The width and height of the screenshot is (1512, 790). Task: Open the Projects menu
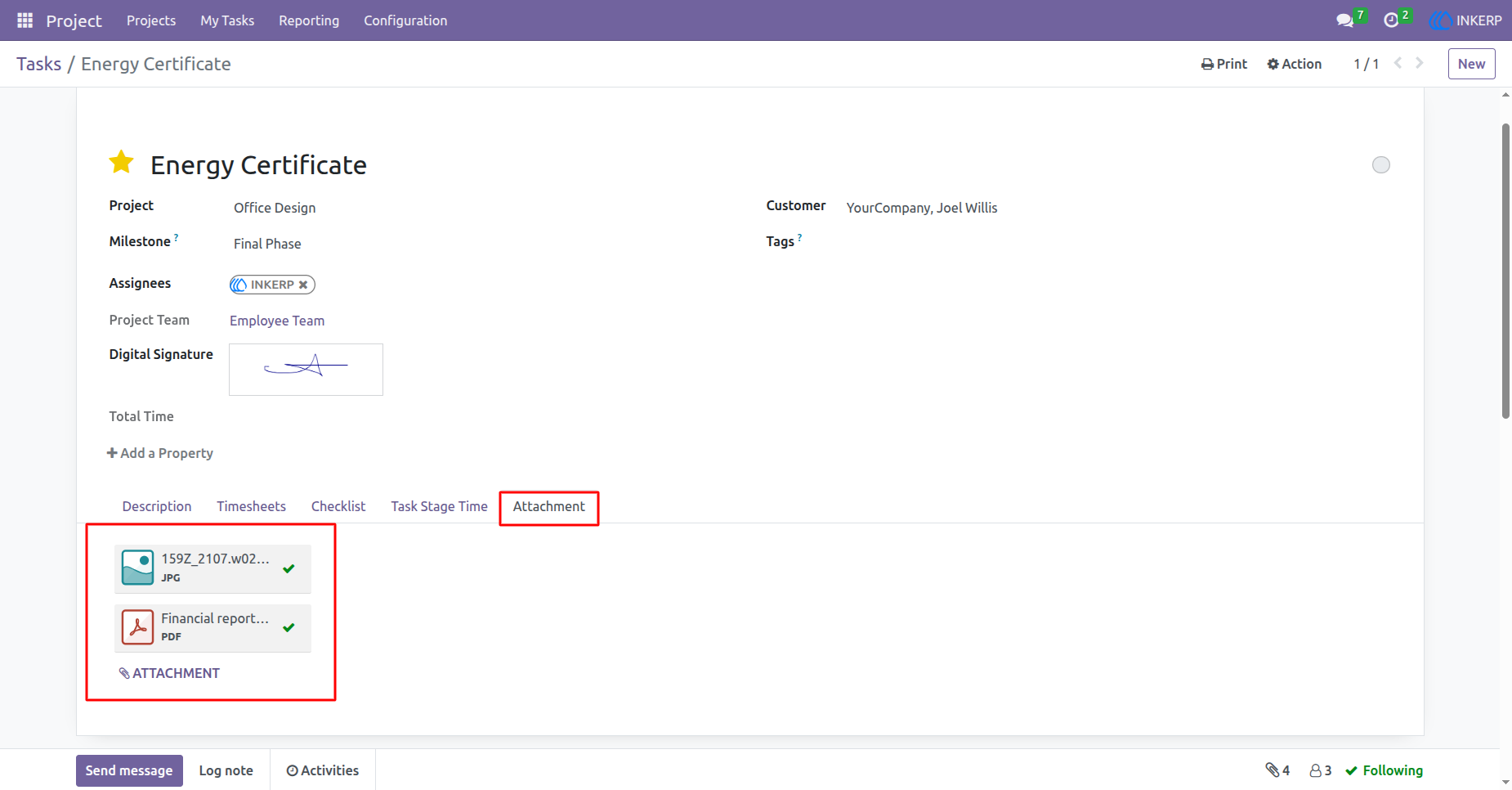151,20
